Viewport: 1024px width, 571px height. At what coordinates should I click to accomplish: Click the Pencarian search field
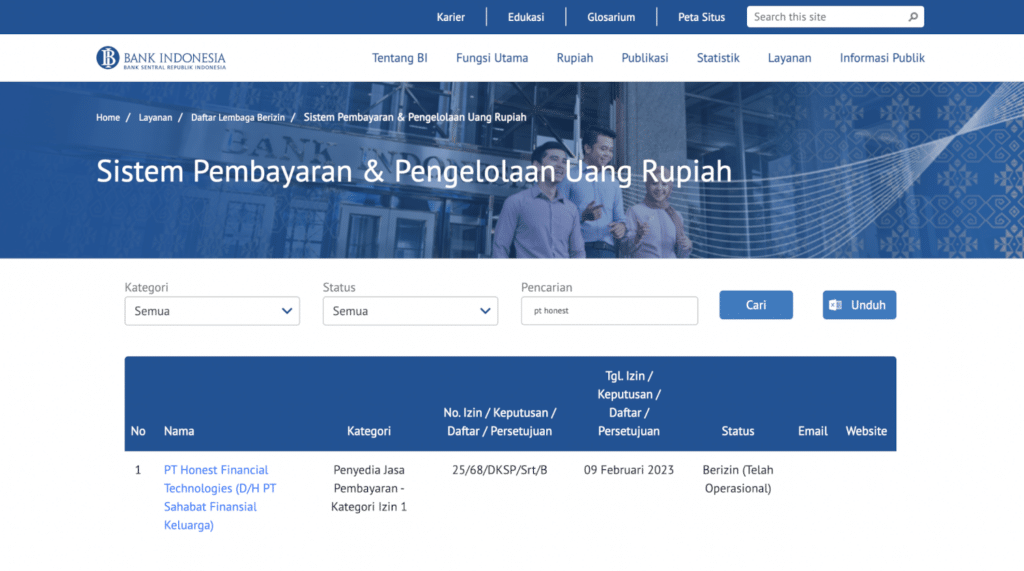pos(609,311)
